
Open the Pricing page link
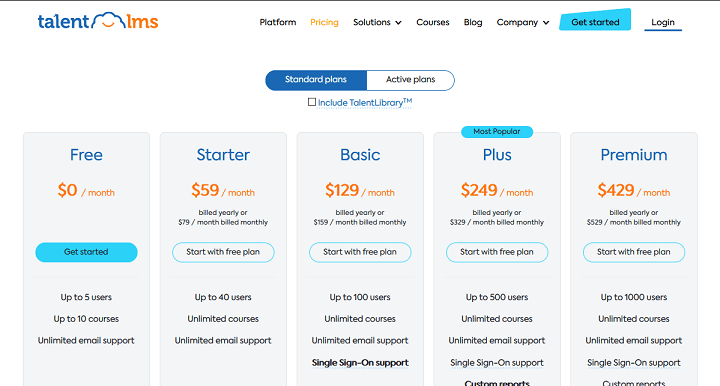coord(324,22)
